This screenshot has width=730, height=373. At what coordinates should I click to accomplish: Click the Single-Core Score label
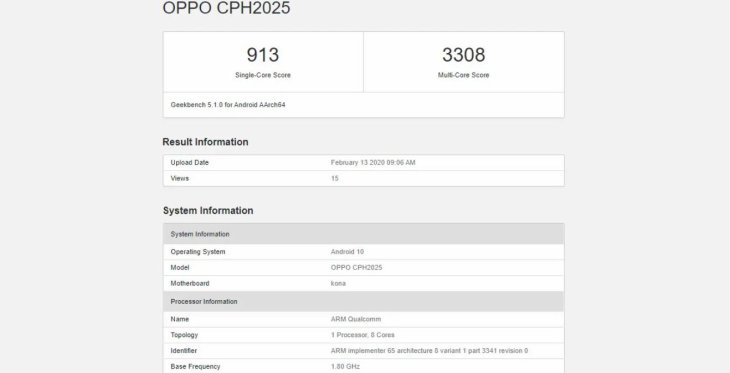pyautogui.click(x=263, y=75)
